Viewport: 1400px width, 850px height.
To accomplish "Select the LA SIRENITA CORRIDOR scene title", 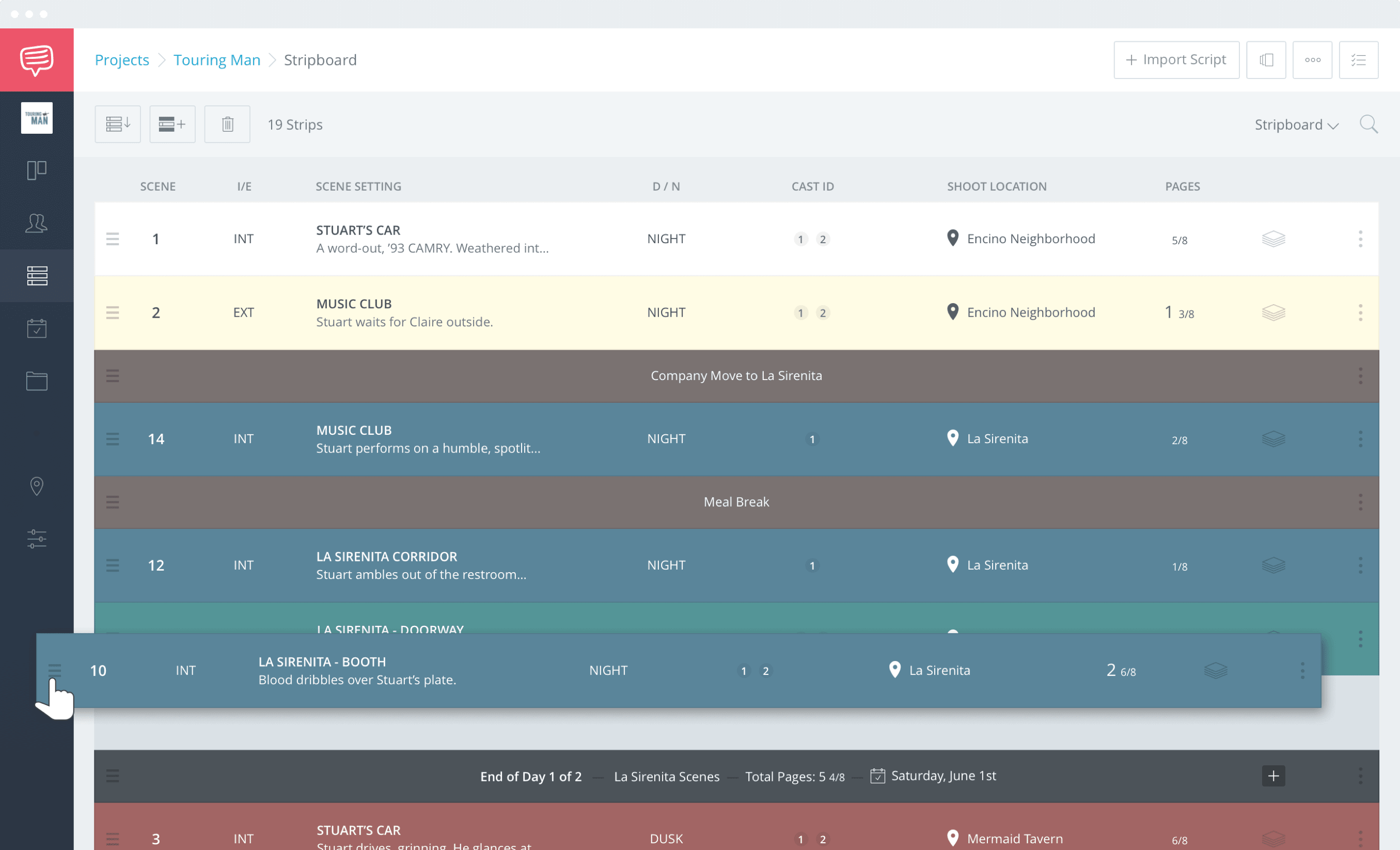I will 386,556.
